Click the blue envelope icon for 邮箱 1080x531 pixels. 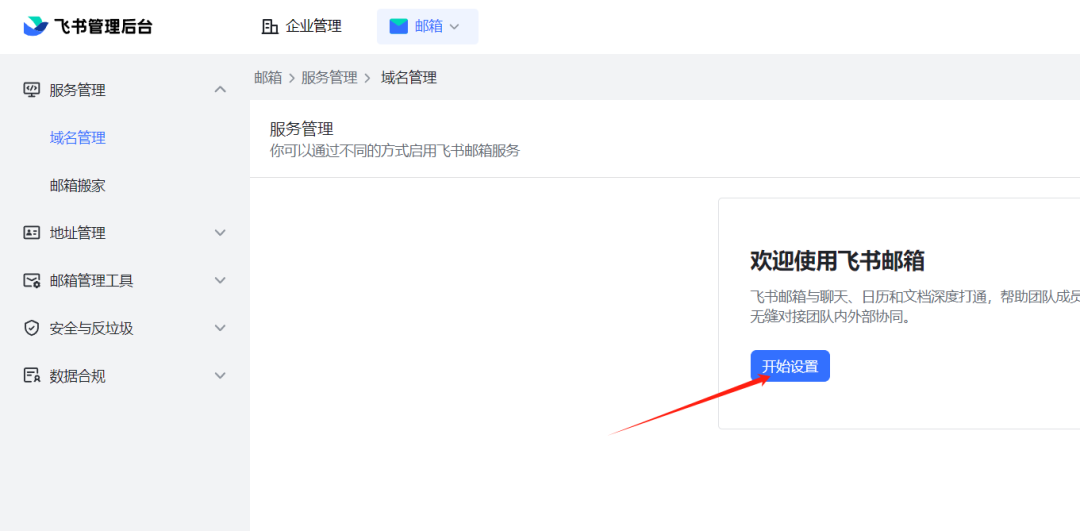(x=399, y=27)
